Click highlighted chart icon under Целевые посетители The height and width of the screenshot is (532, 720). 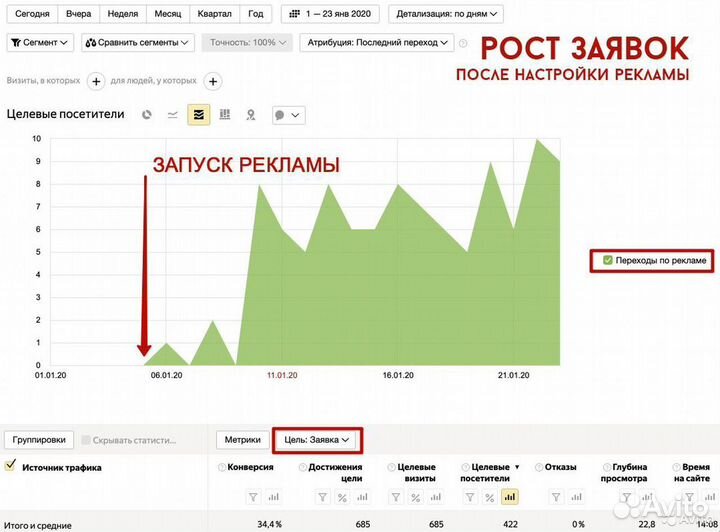click(x=510, y=497)
